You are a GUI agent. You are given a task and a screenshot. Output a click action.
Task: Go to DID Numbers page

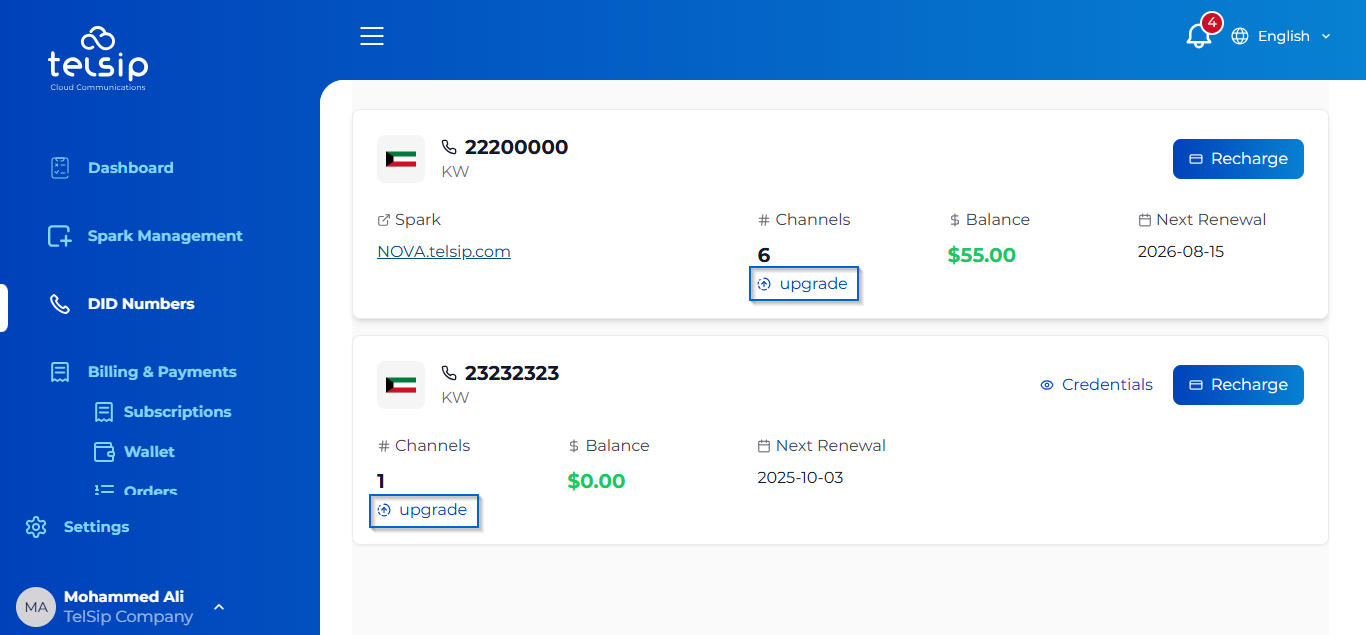point(141,304)
